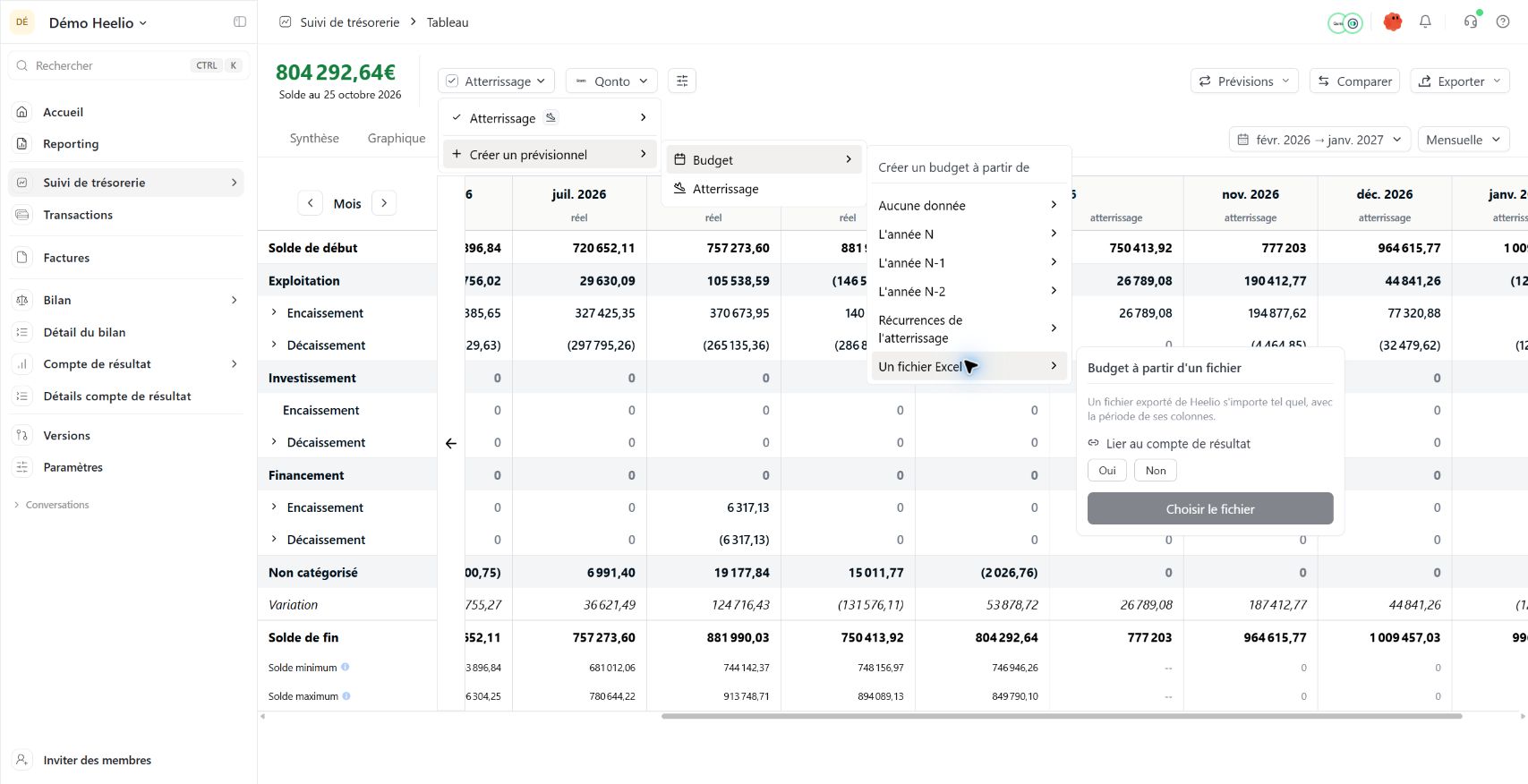Choose Atterrissage in the prévisionnel submenu
The width and height of the screenshot is (1528, 784).
coord(764,189)
